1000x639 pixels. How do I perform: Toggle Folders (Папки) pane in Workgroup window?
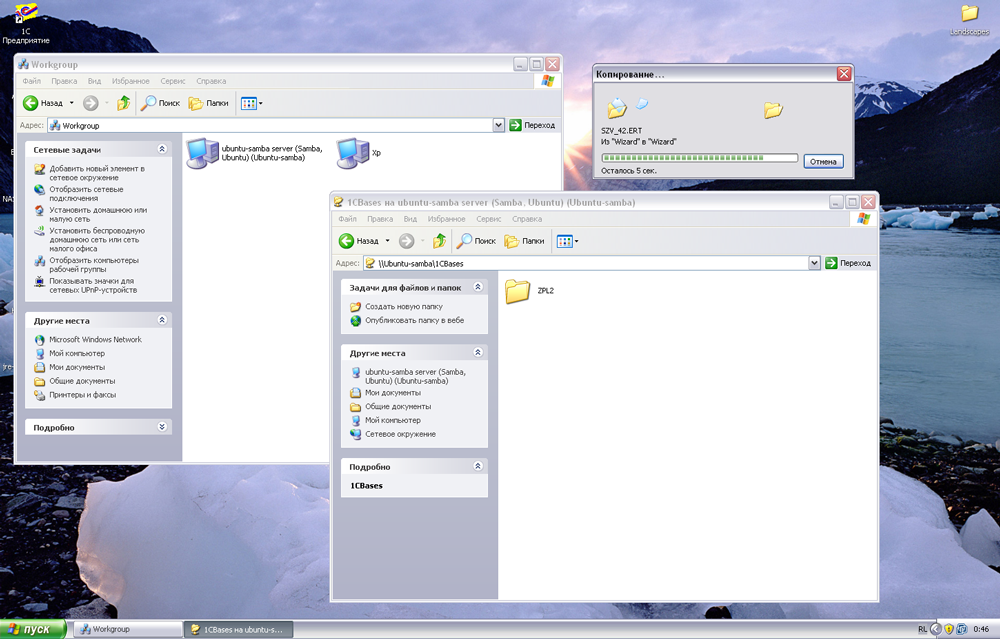(x=209, y=103)
